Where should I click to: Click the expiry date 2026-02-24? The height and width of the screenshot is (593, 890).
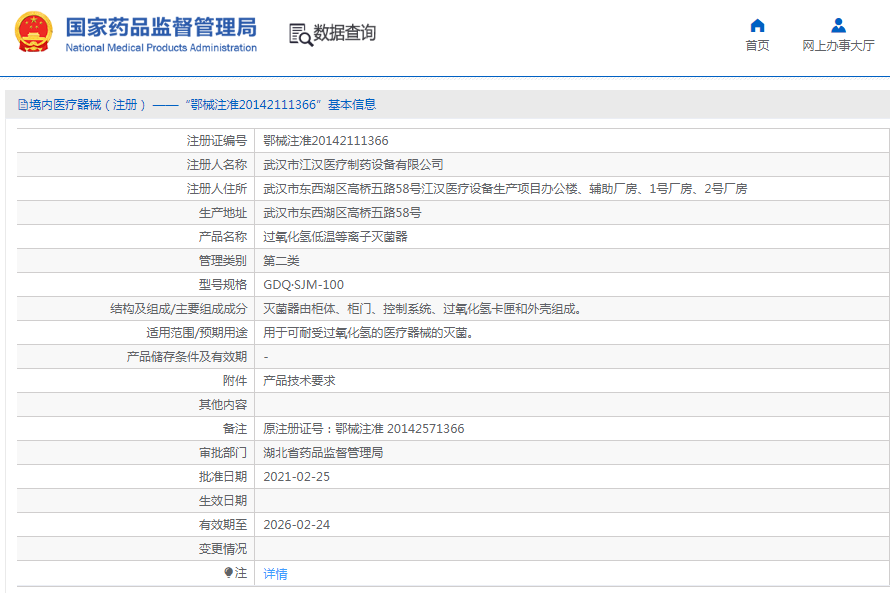coord(296,525)
